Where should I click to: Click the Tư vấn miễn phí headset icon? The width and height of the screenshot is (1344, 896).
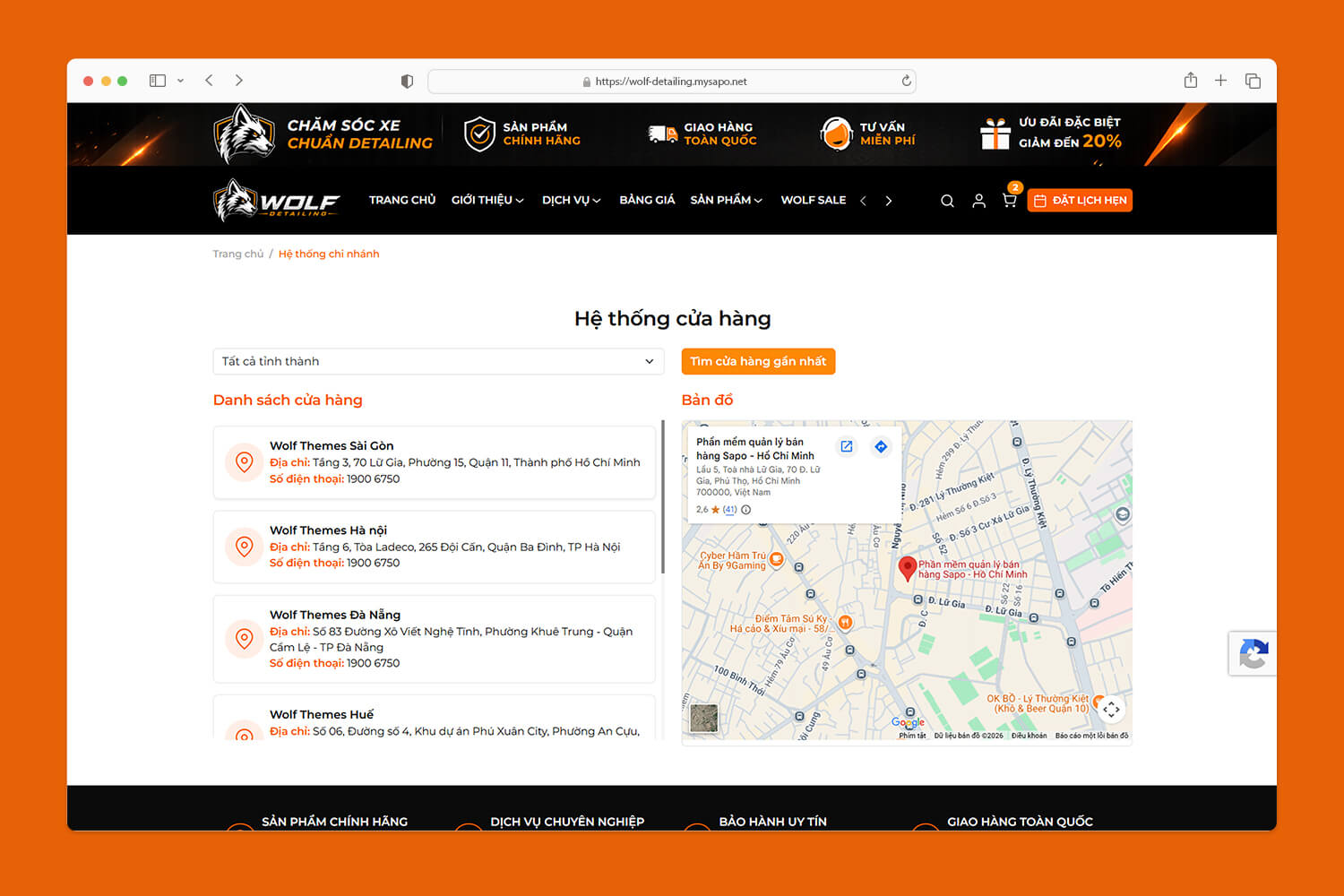(836, 134)
